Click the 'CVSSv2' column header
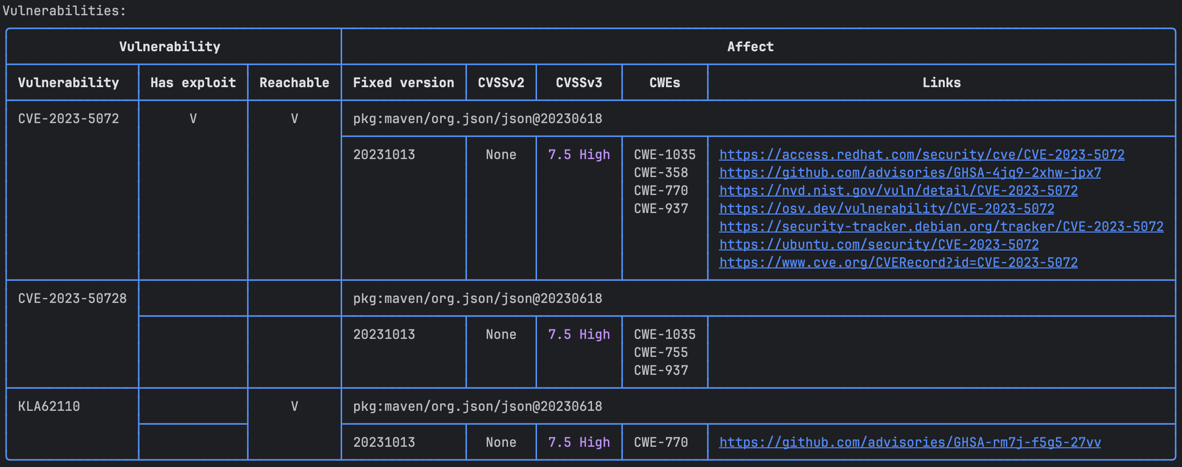 [501, 83]
